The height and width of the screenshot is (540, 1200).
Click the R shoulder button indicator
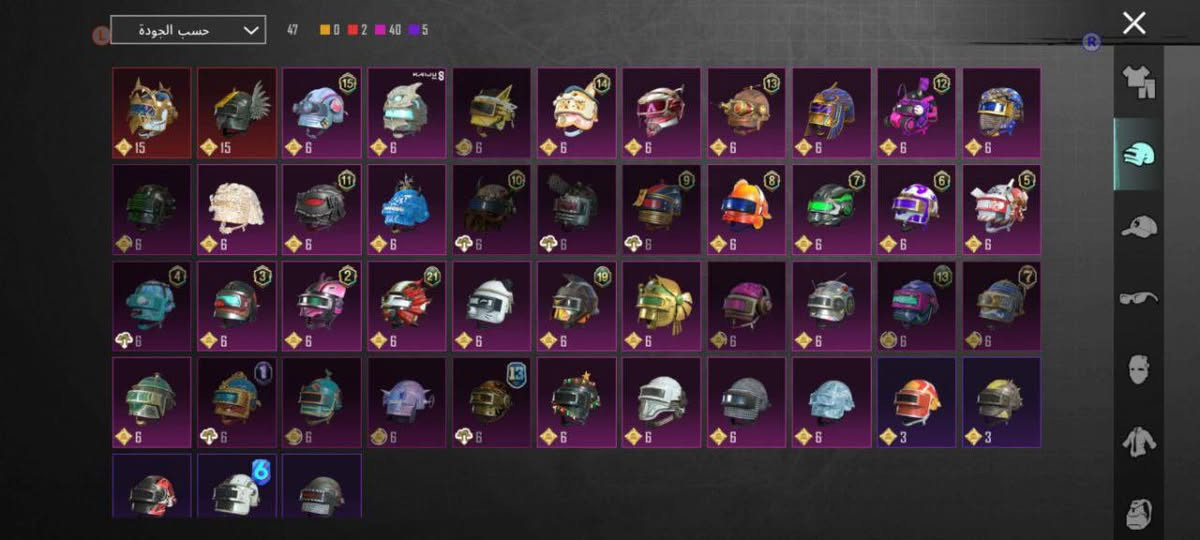pyautogui.click(x=1092, y=42)
